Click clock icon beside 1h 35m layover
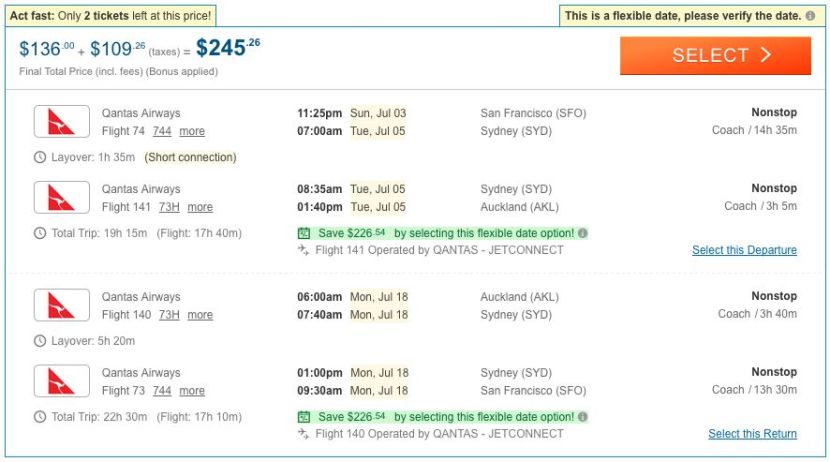The image size is (830, 462). pyautogui.click(x=40, y=157)
